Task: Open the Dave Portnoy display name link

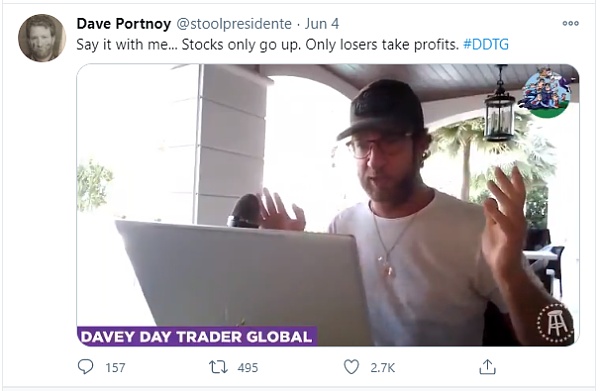Action: tap(124, 24)
